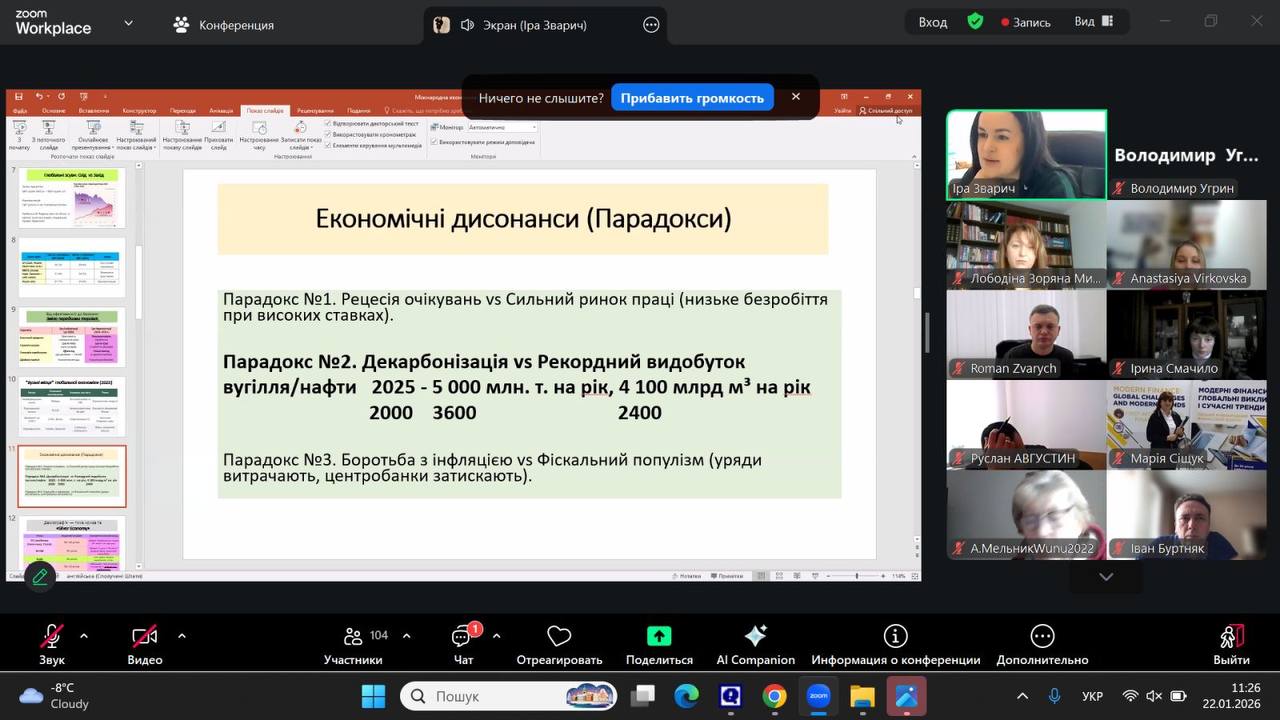Turn on camera with Видео icon

145,637
